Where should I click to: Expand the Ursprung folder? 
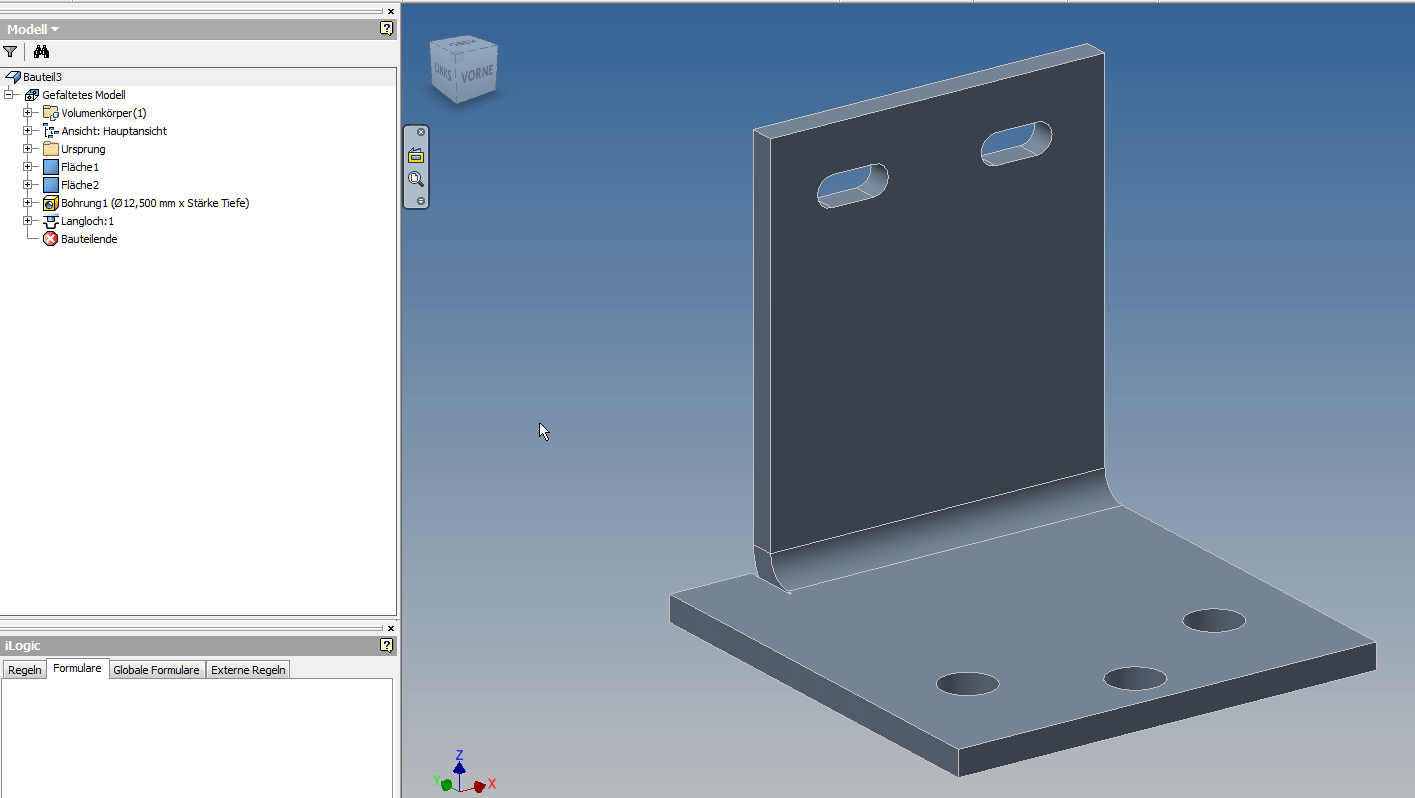click(x=28, y=149)
